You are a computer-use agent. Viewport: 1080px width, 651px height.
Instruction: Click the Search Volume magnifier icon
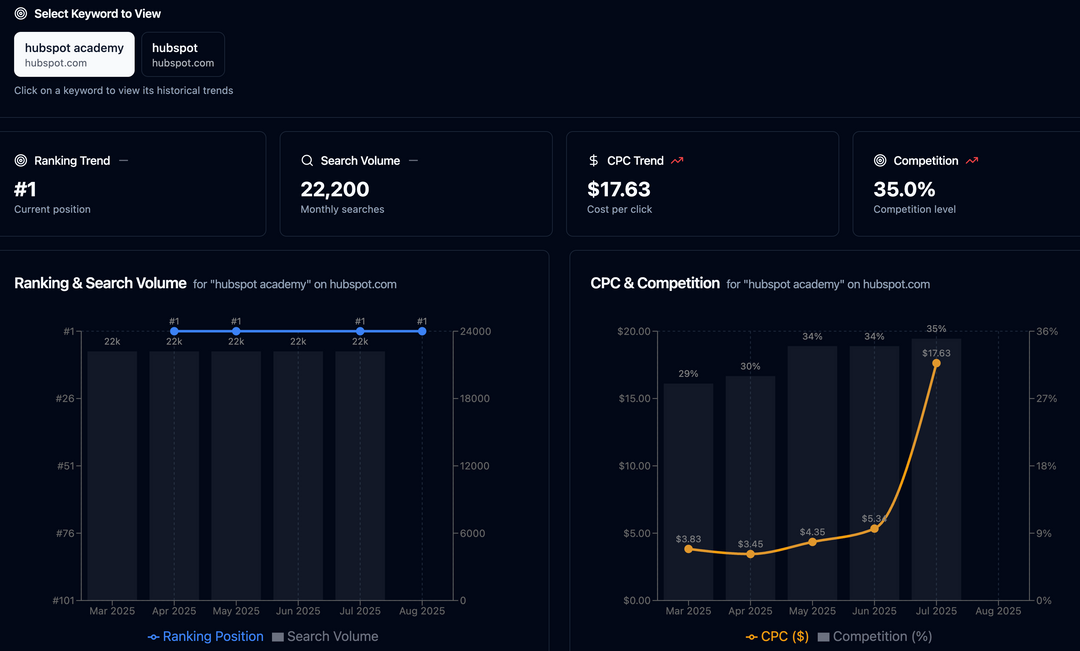[x=307, y=161]
